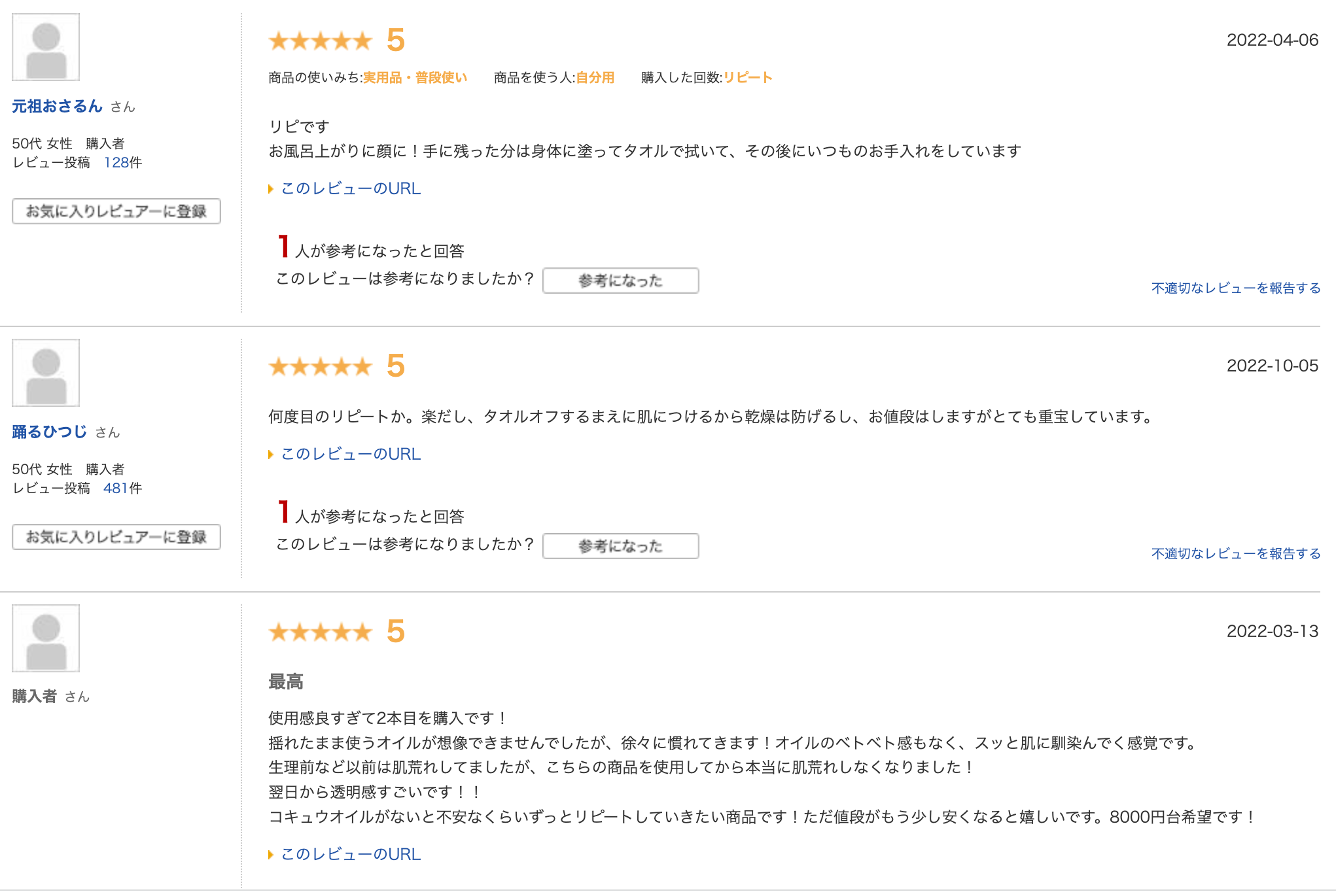Select the orange 5 rating number on top review
1336x896 pixels.
tap(395, 41)
